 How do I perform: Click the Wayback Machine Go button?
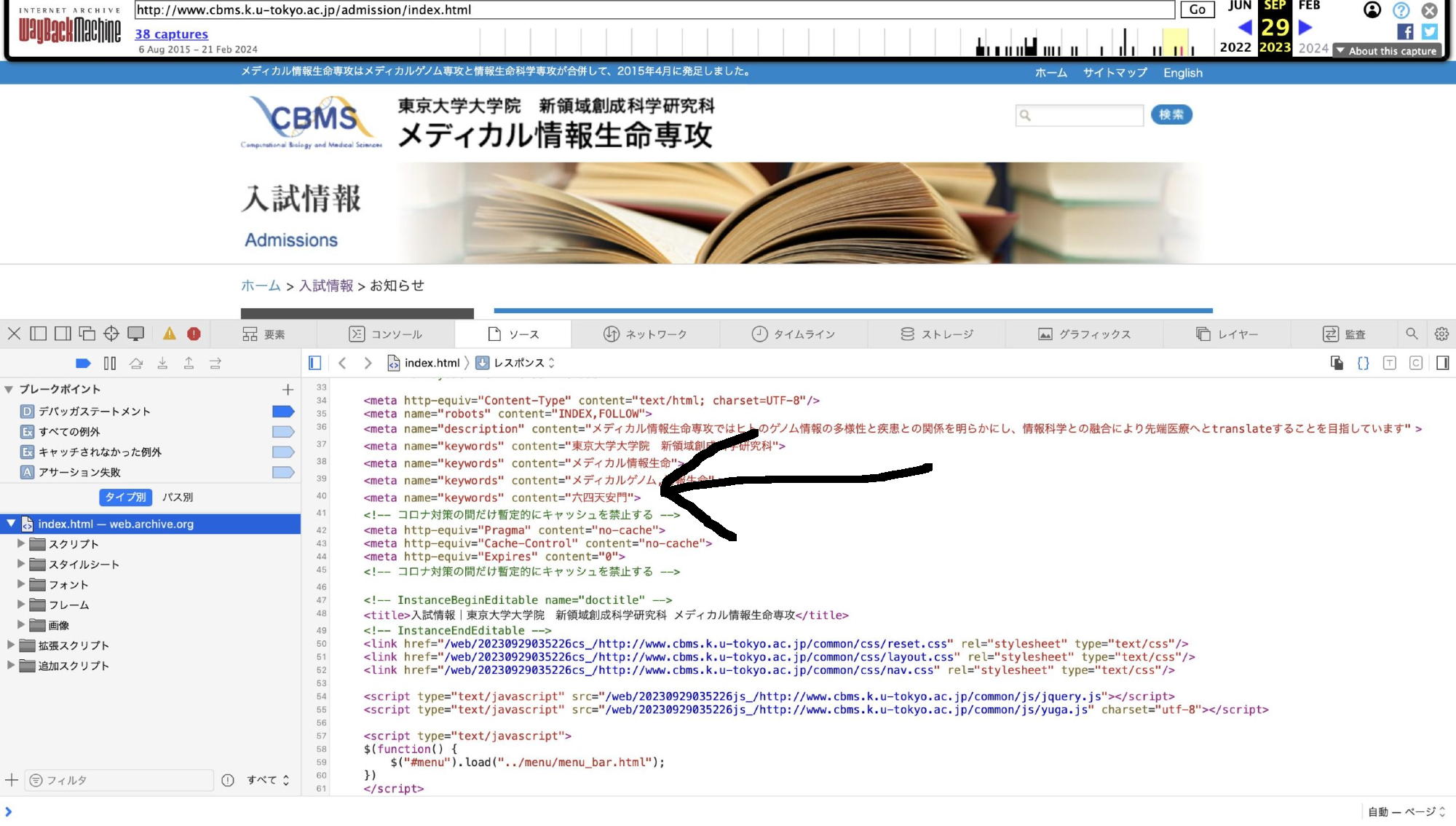1198,9
